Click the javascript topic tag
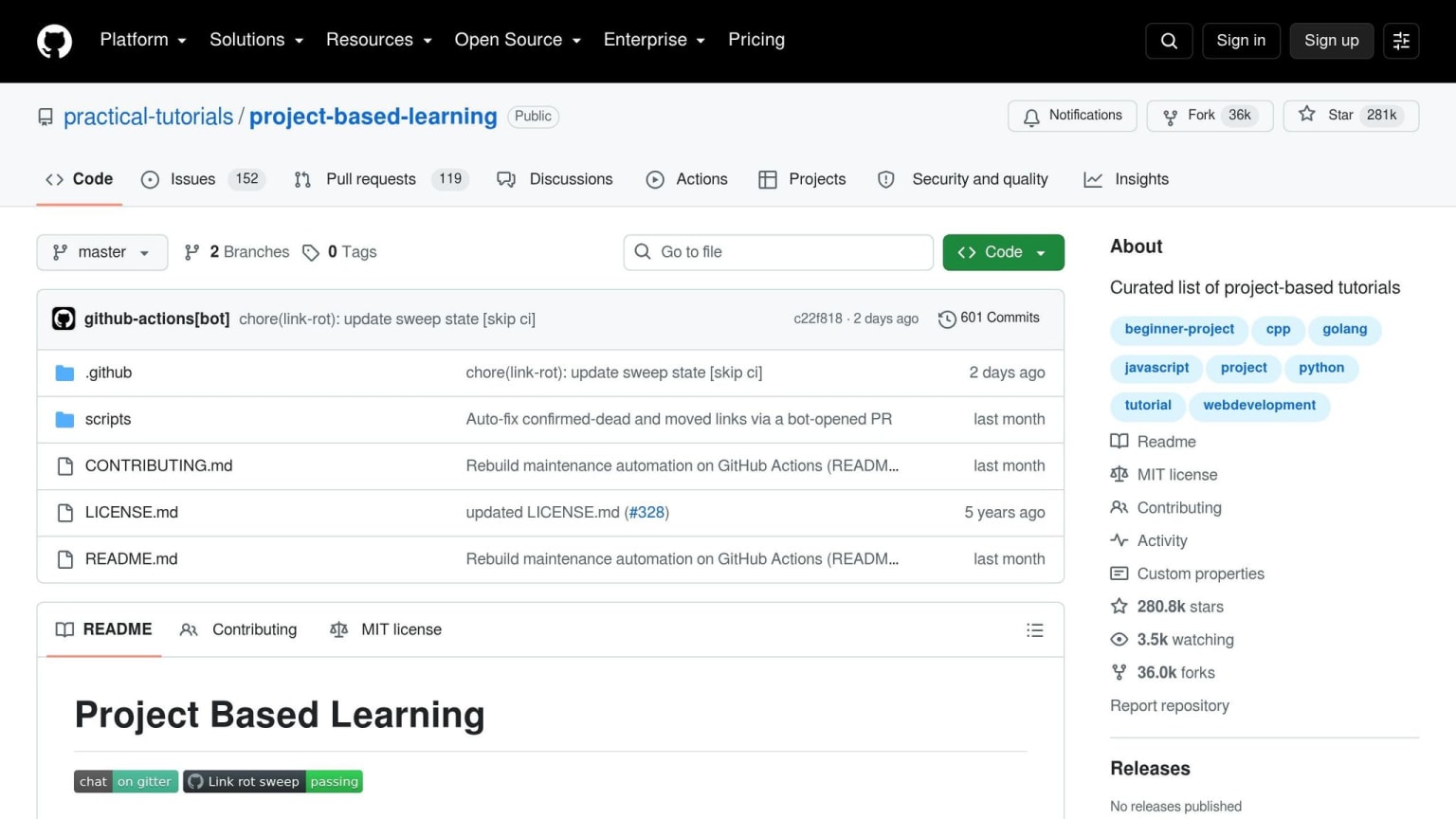Image resolution: width=1456 pixels, height=819 pixels. [x=1156, y=368]
